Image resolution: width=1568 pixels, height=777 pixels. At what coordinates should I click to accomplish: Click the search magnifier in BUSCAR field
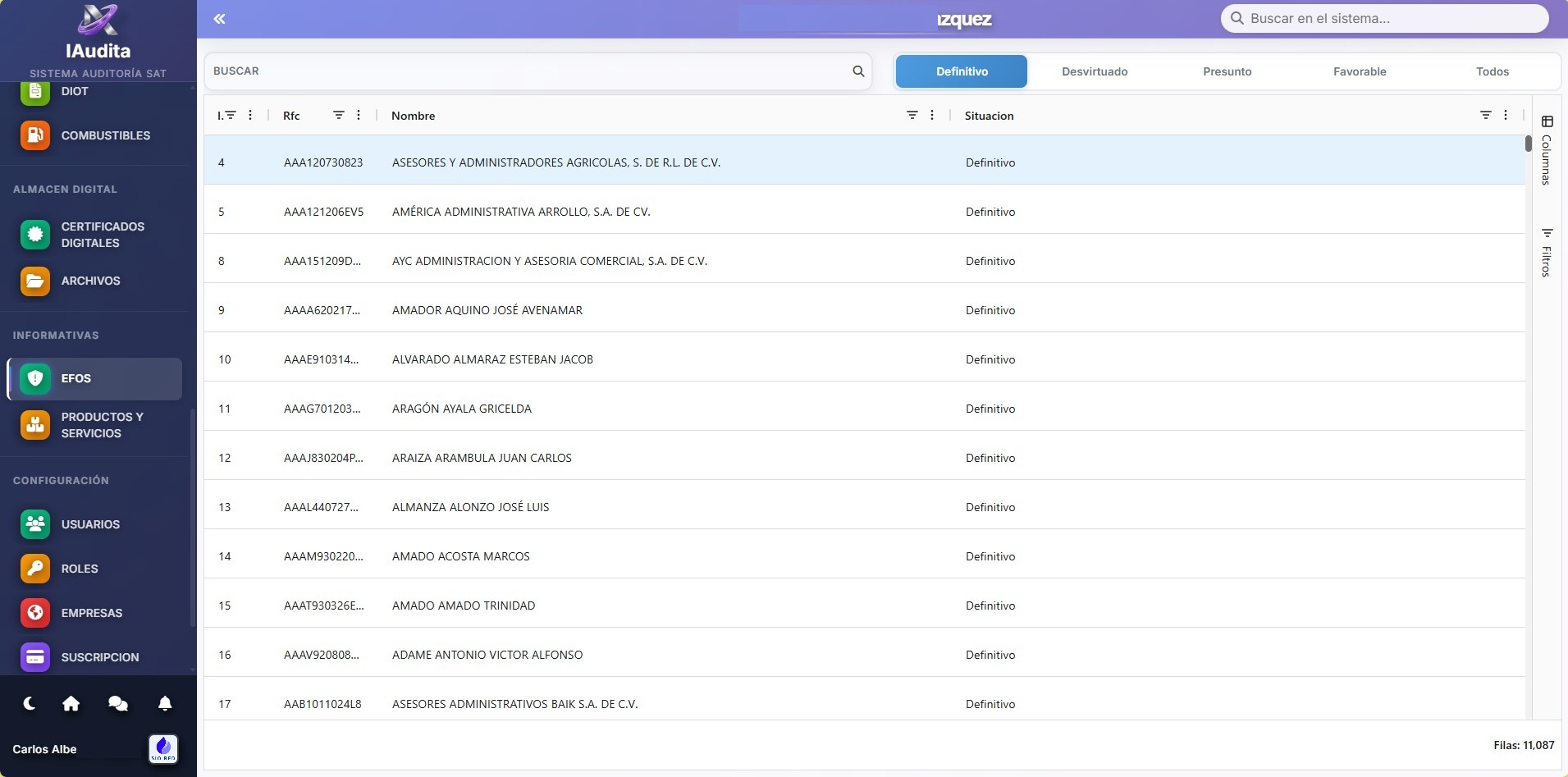point(858,71)
